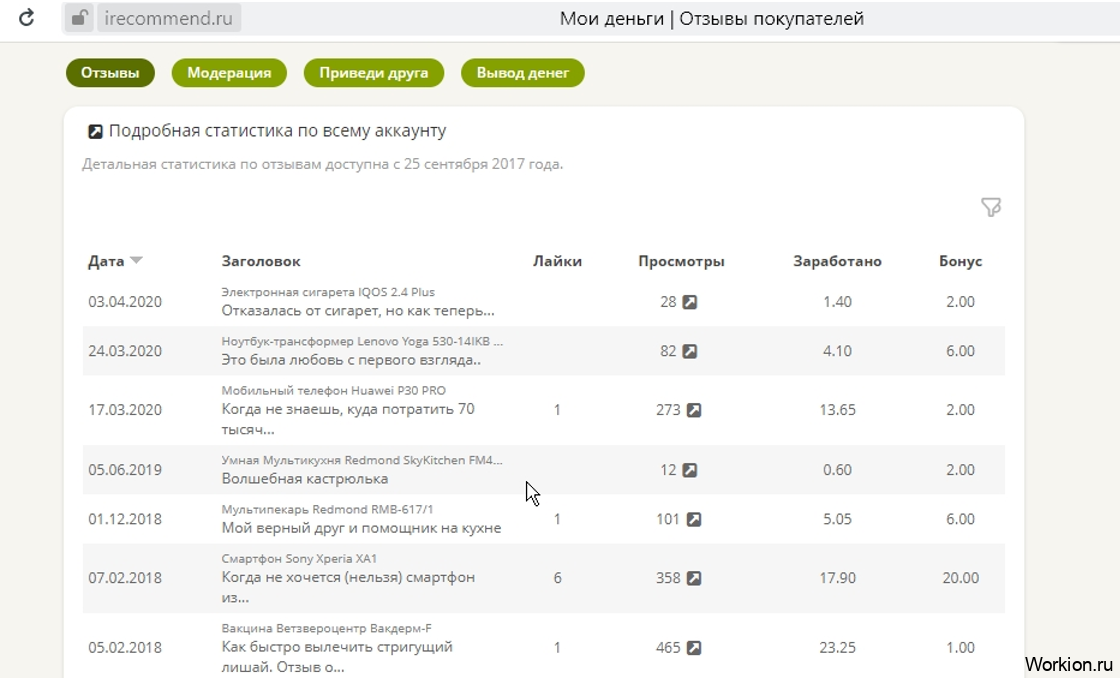Viewport: 1120px width, 678px height.
Task: Select the date 17.03.2020
Action: tap(125, 410)
